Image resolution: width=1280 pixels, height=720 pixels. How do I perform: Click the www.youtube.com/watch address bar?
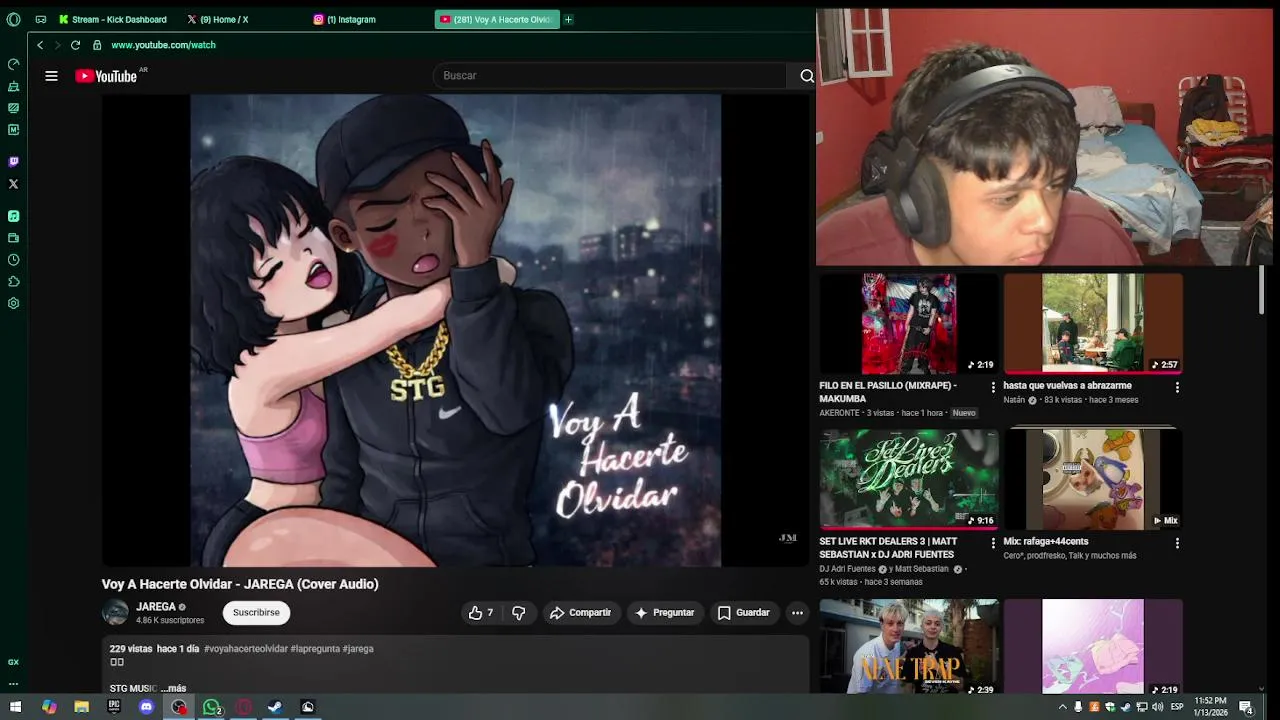click(x=163, y=45)
